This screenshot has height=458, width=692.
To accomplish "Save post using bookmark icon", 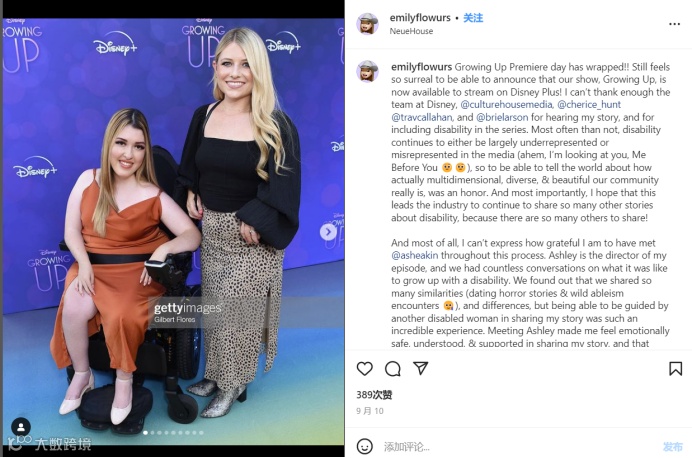I will (x=675, y=368).
